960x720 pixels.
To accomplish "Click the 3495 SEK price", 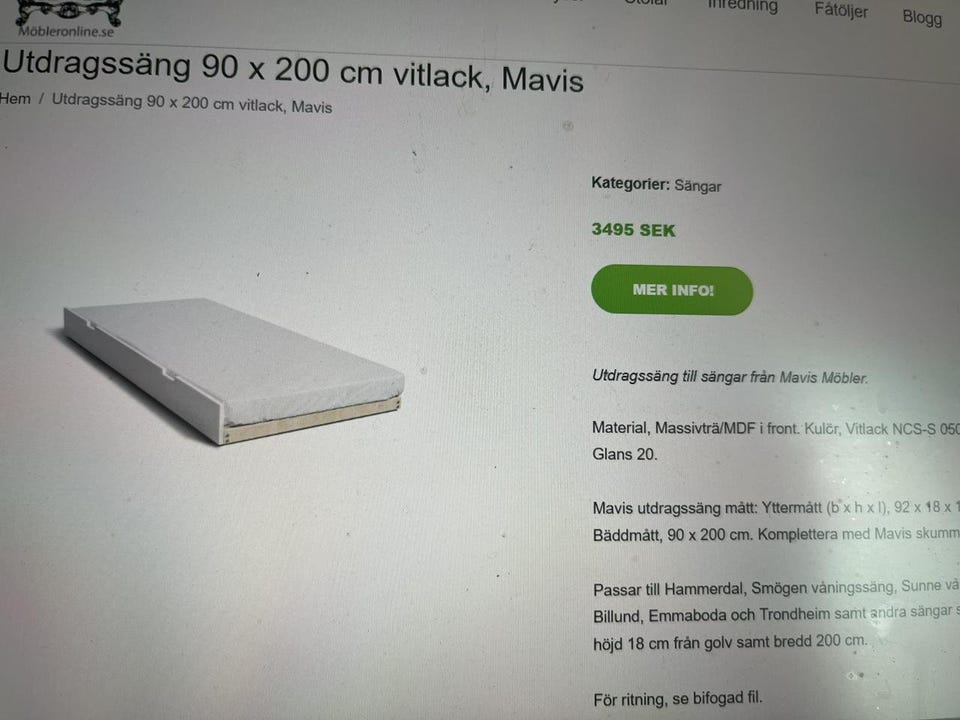I will tap(633, 230).
